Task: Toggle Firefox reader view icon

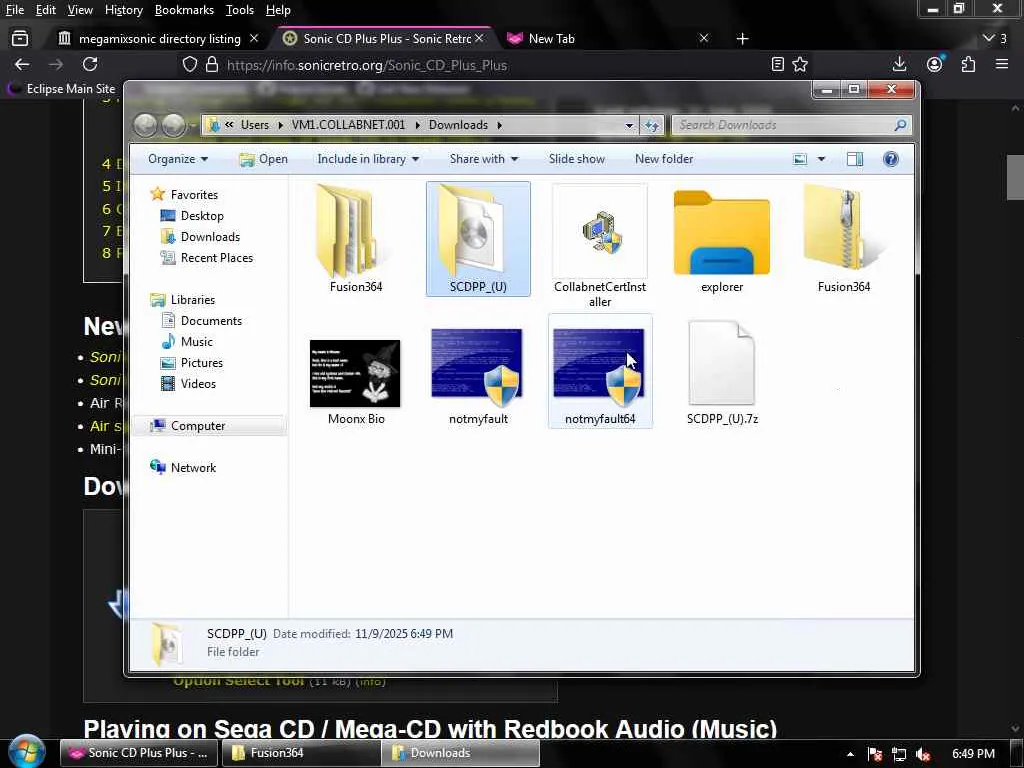Action: 777,64
